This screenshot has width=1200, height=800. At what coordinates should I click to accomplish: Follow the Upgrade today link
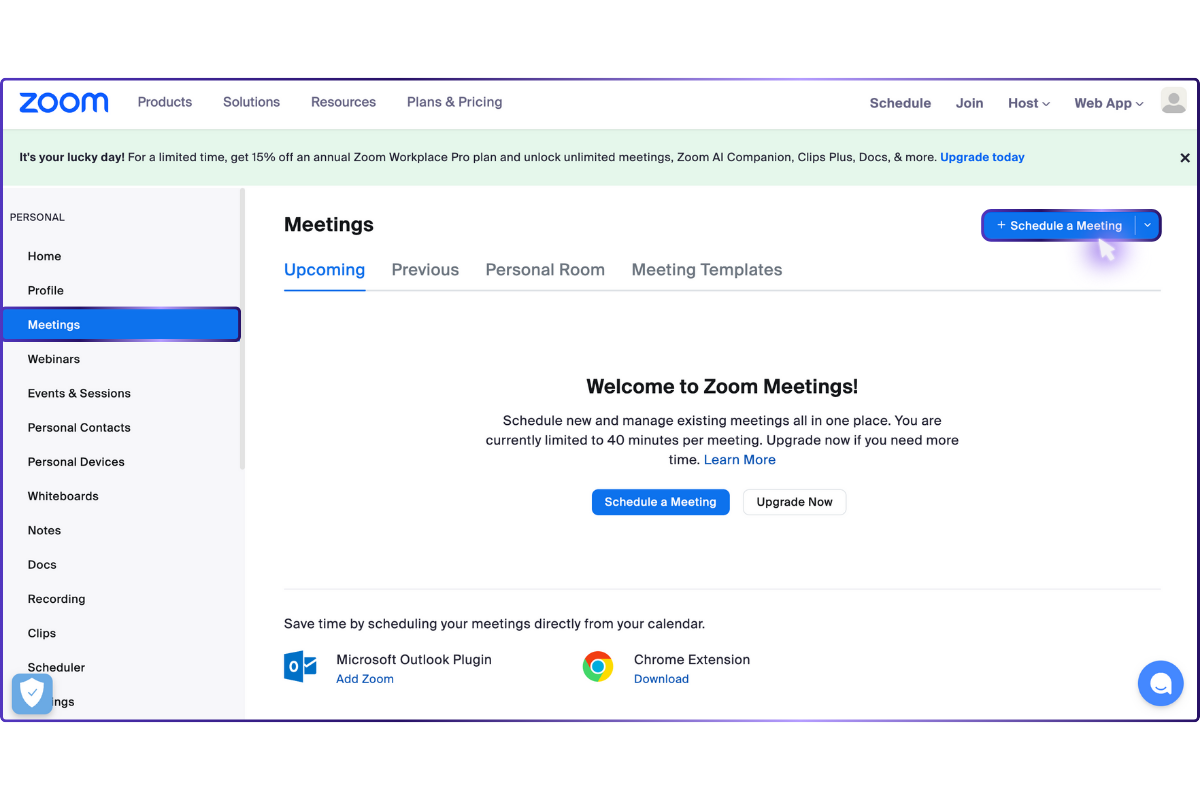pyautogui.click(x=982, y=157)
